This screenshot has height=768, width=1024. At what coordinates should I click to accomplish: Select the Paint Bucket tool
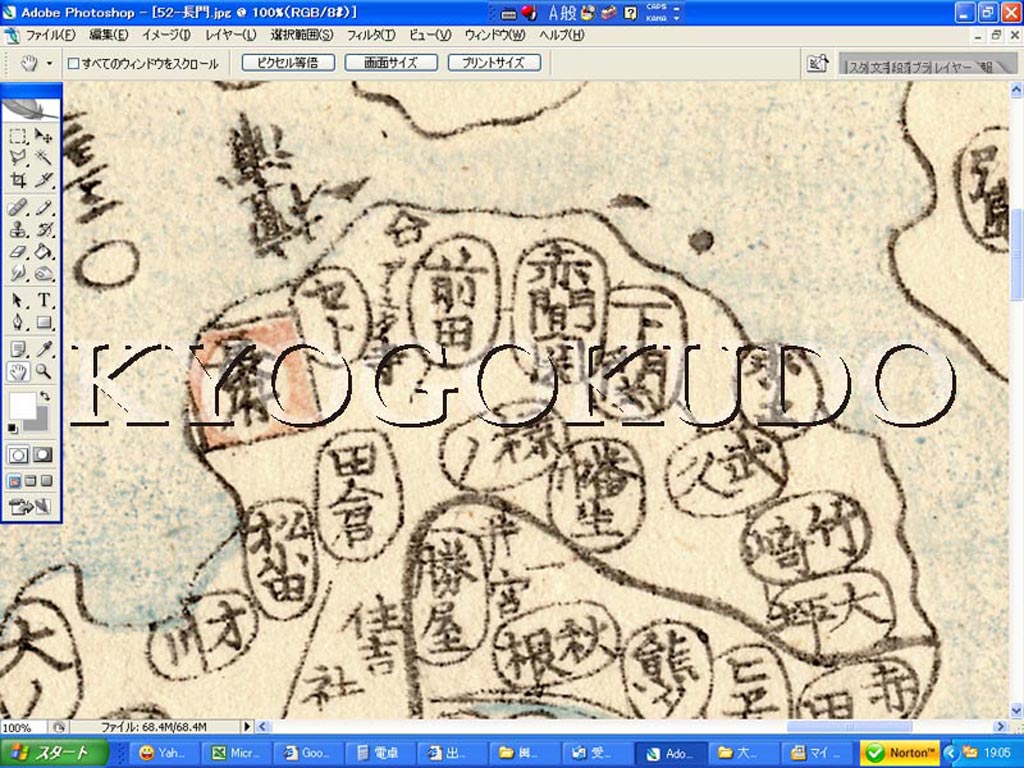(x=43, y=251)
